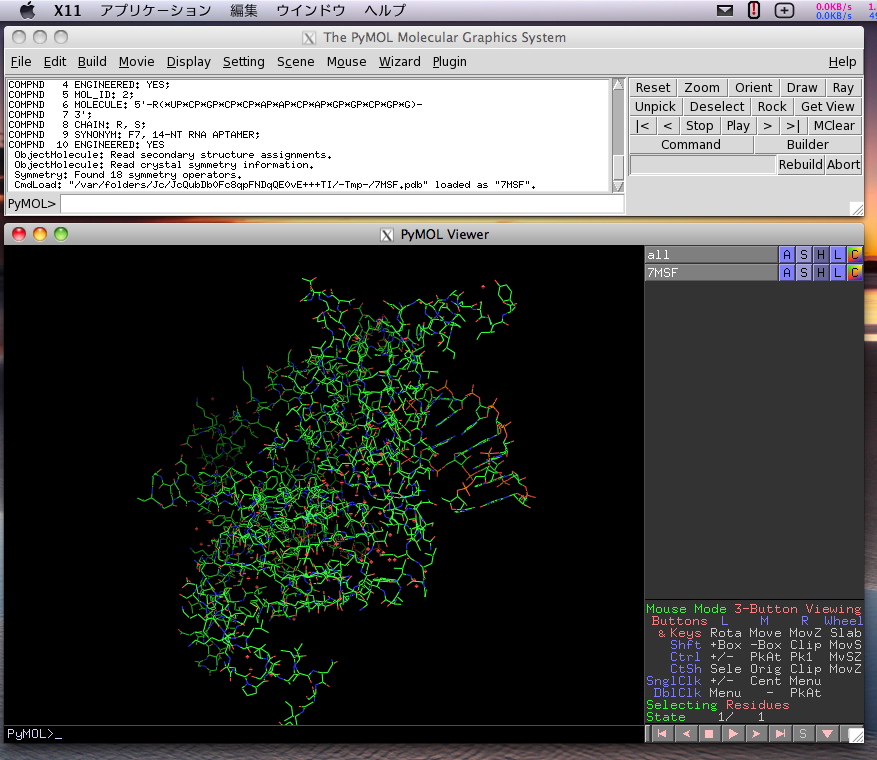Open the Mouse menu
Image resolution: width=877 pixels, height=760 pixels.
coord(346,62)
